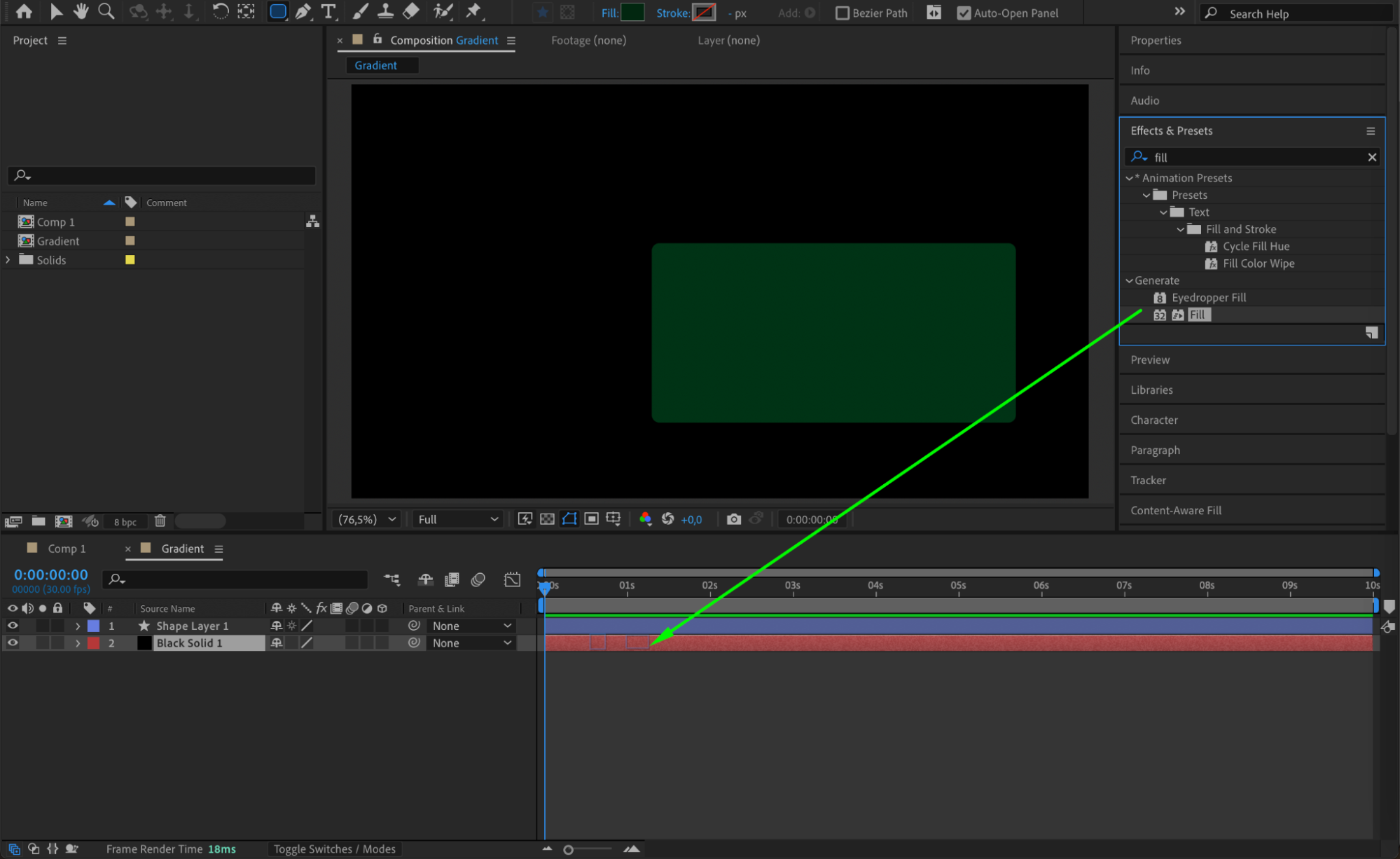Open the viewer resolution Full dropdown

(457, 519)
